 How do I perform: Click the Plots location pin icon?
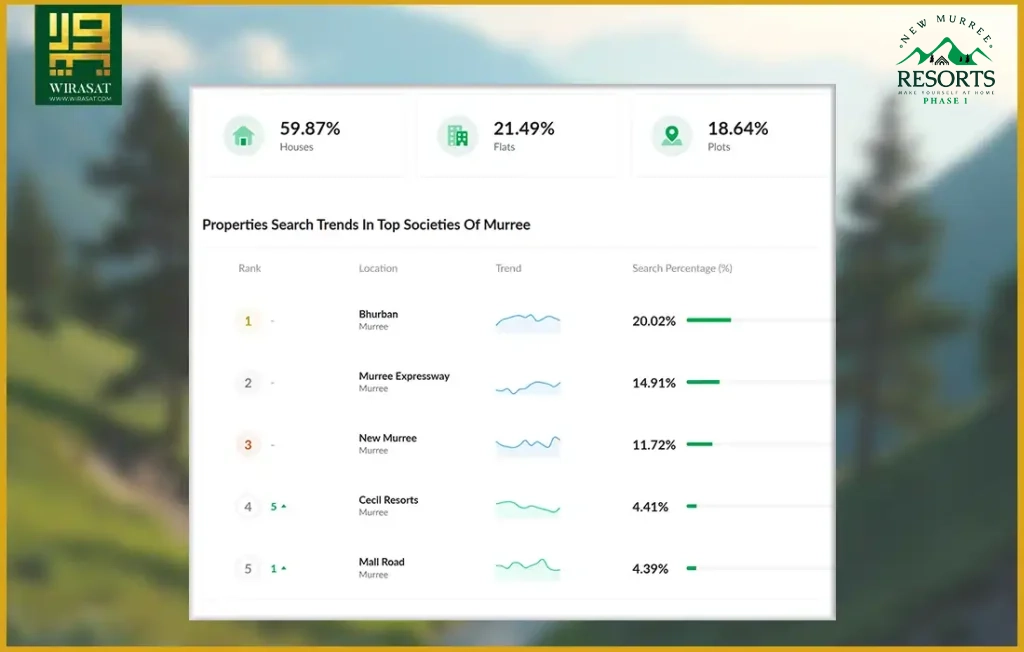pos(671,136)
